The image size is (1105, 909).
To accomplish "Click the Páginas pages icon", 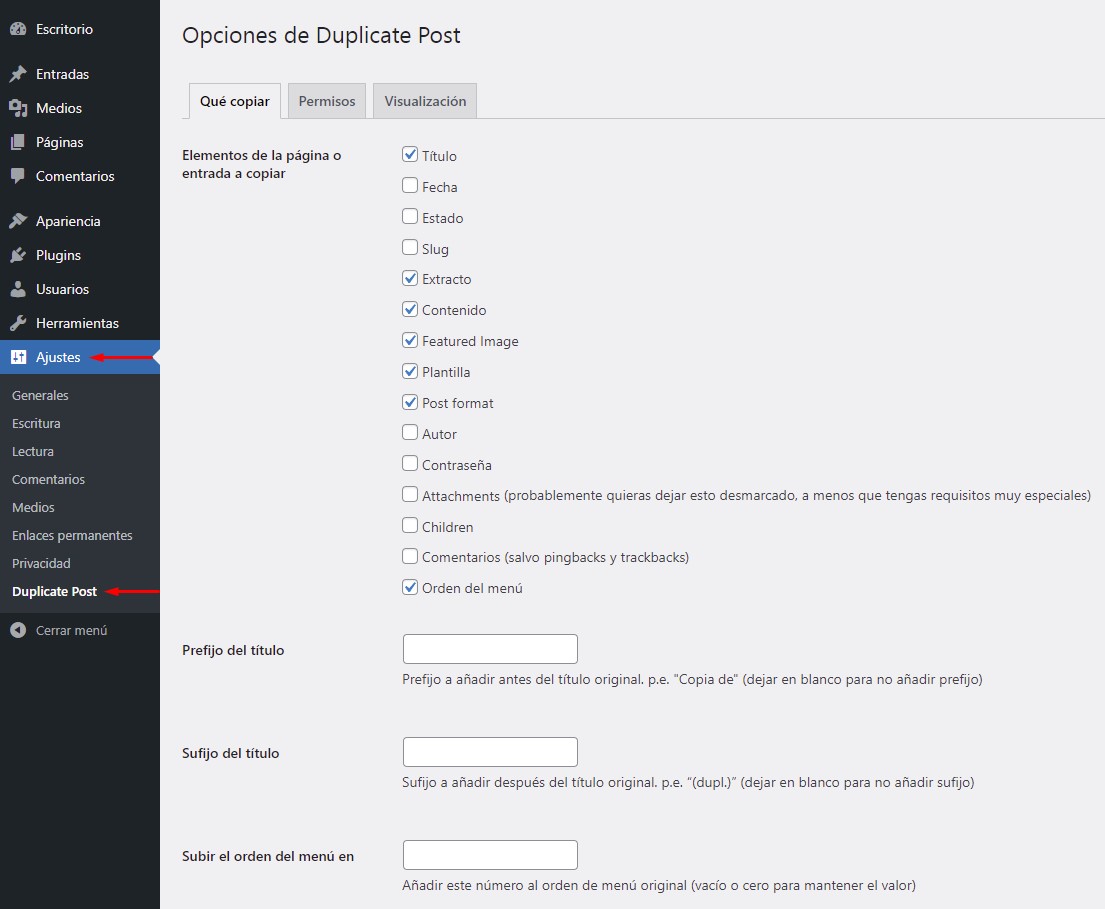I will pos(18,142).
